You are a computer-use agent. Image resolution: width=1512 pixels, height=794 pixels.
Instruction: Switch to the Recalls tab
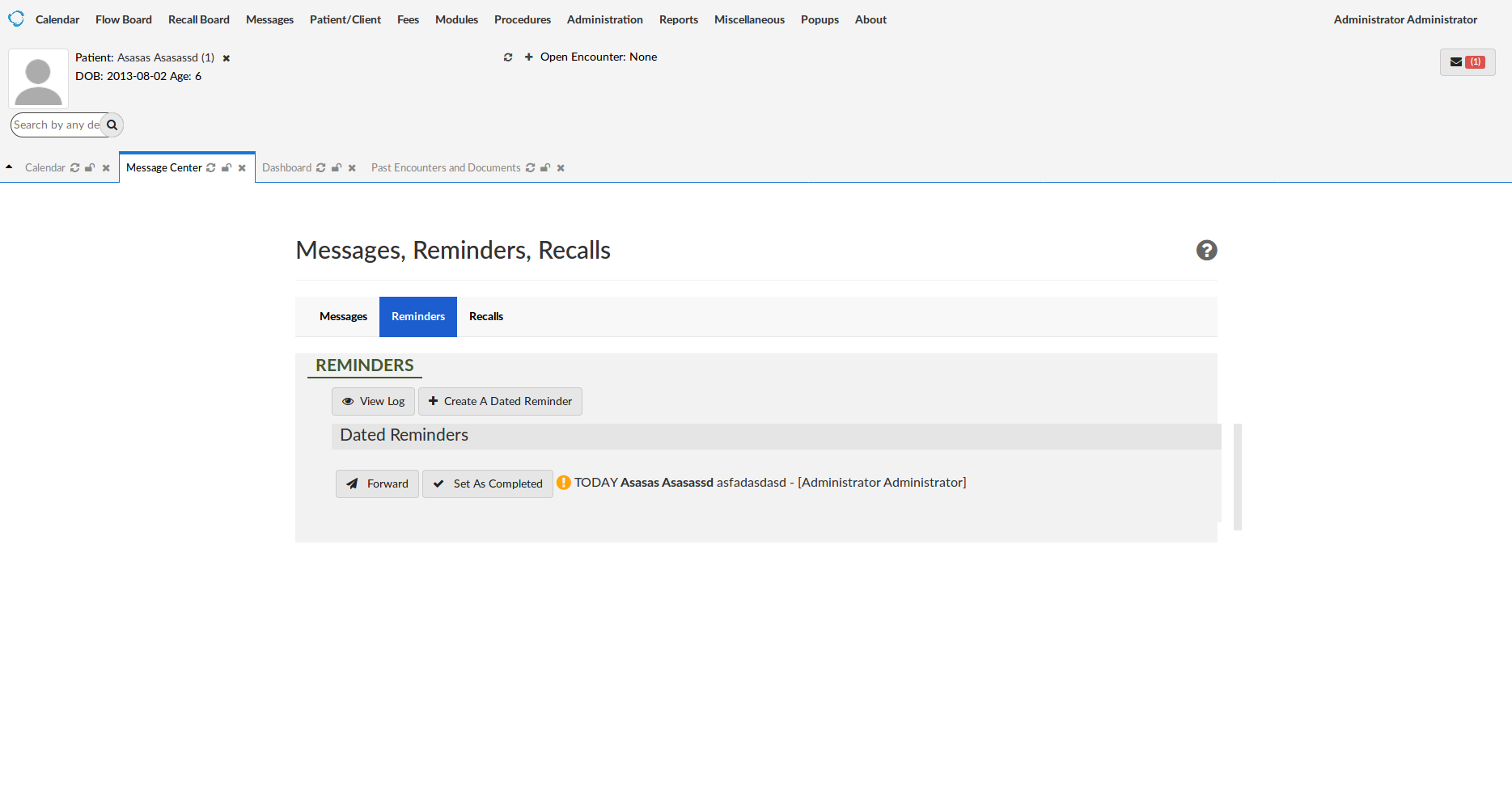coord(486,316)
